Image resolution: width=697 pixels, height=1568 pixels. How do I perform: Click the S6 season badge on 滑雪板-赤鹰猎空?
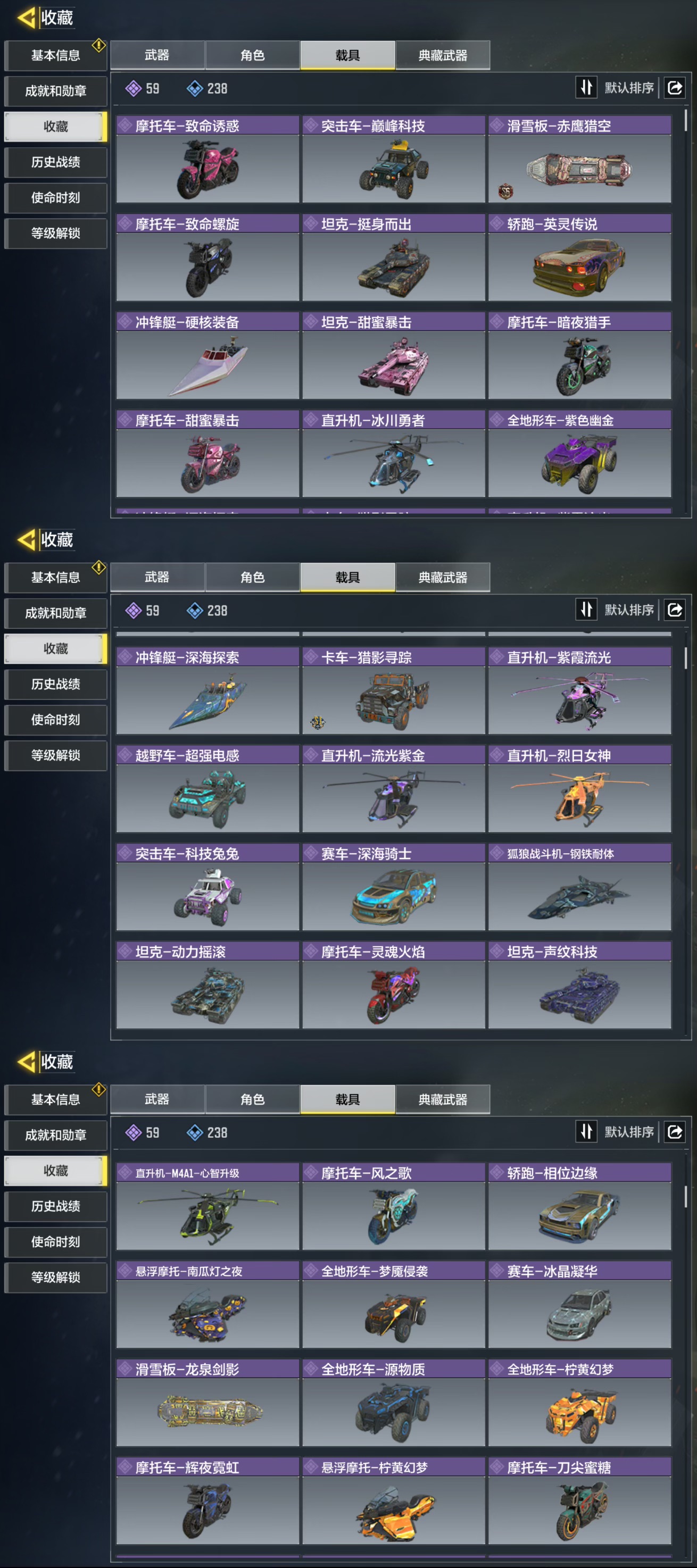pyautogui.click(x=505, y=191)
